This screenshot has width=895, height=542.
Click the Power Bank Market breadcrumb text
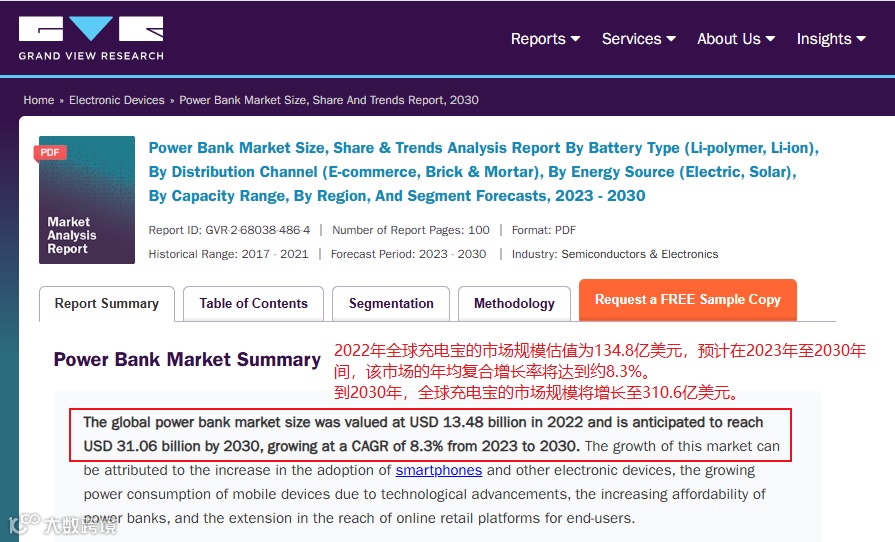(x=329, y=100)
